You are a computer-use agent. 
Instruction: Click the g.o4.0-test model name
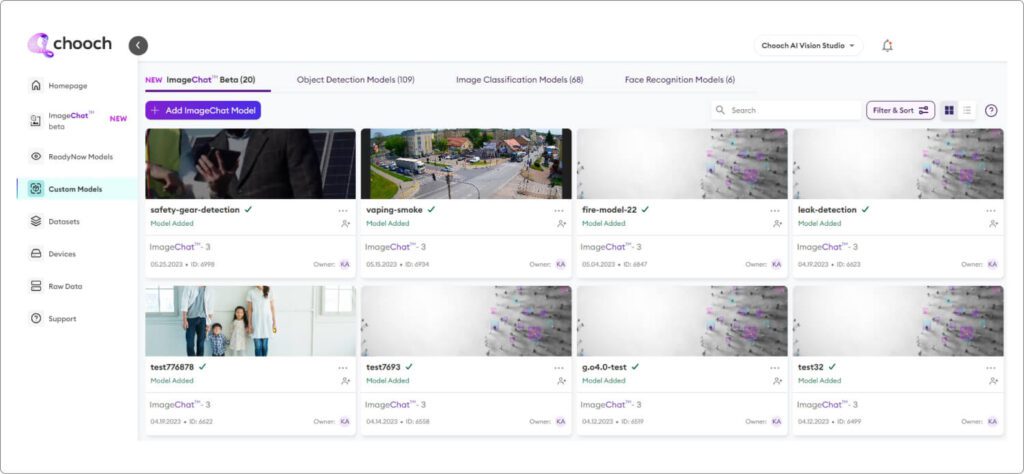604,368
